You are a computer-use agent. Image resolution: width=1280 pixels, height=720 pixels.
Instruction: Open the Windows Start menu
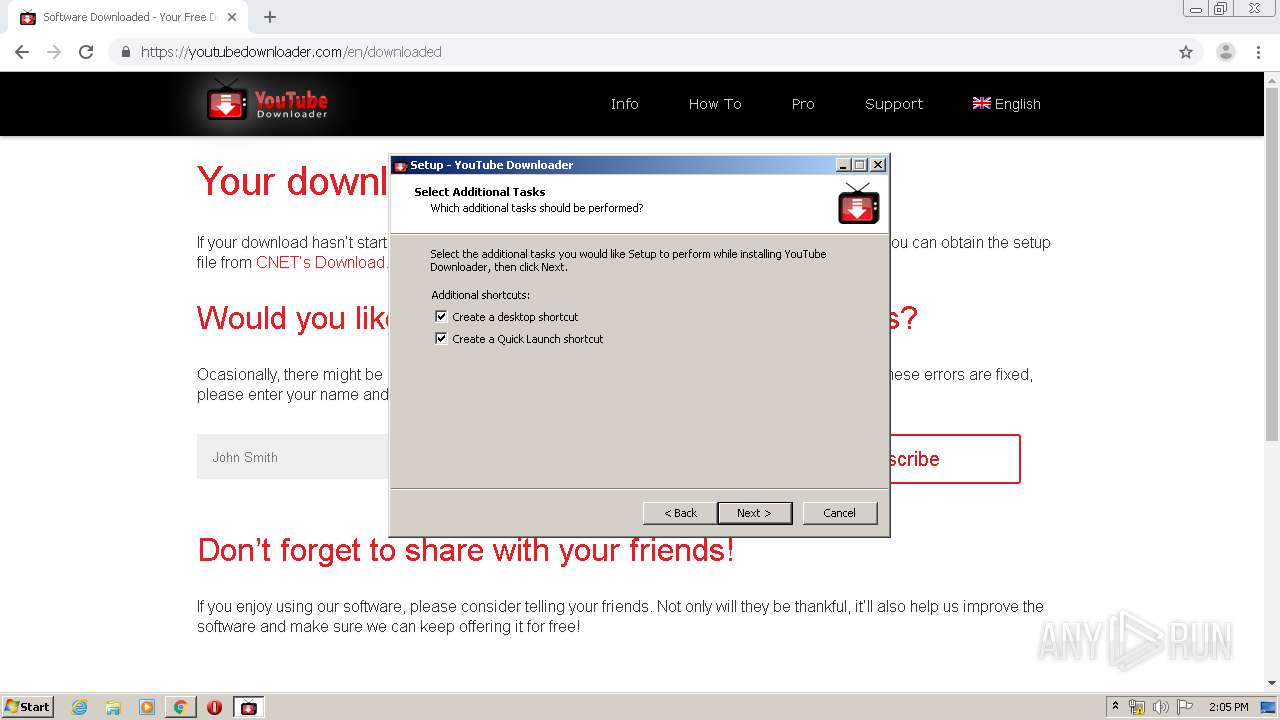(28, 707)
